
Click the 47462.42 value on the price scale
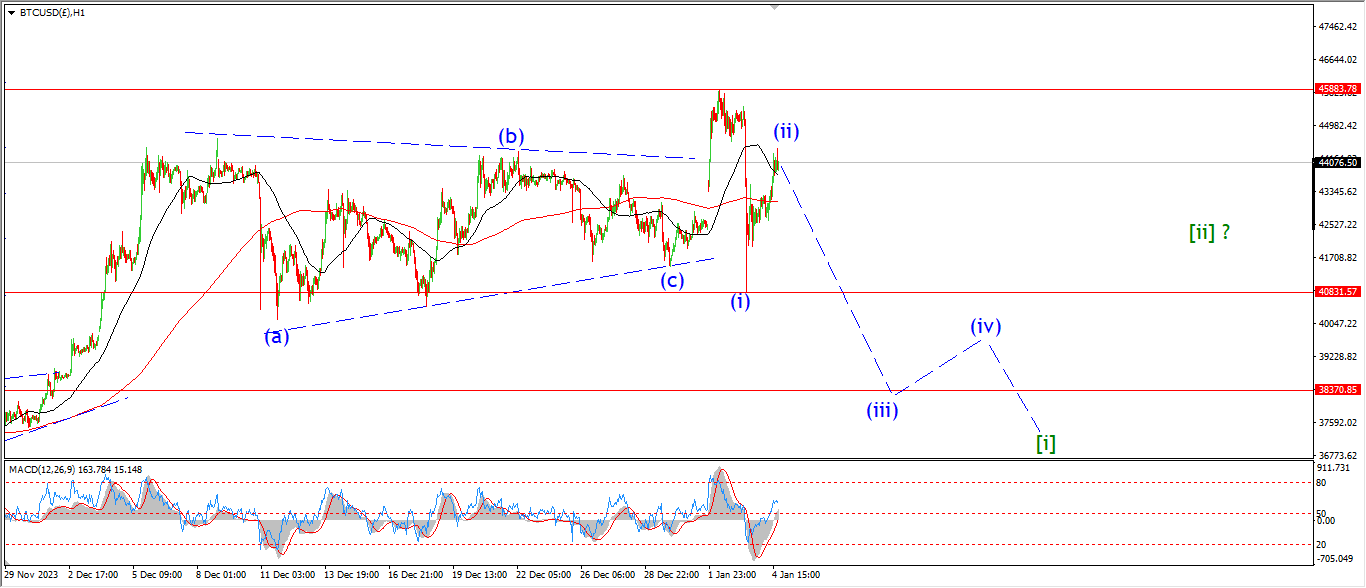1339,27
